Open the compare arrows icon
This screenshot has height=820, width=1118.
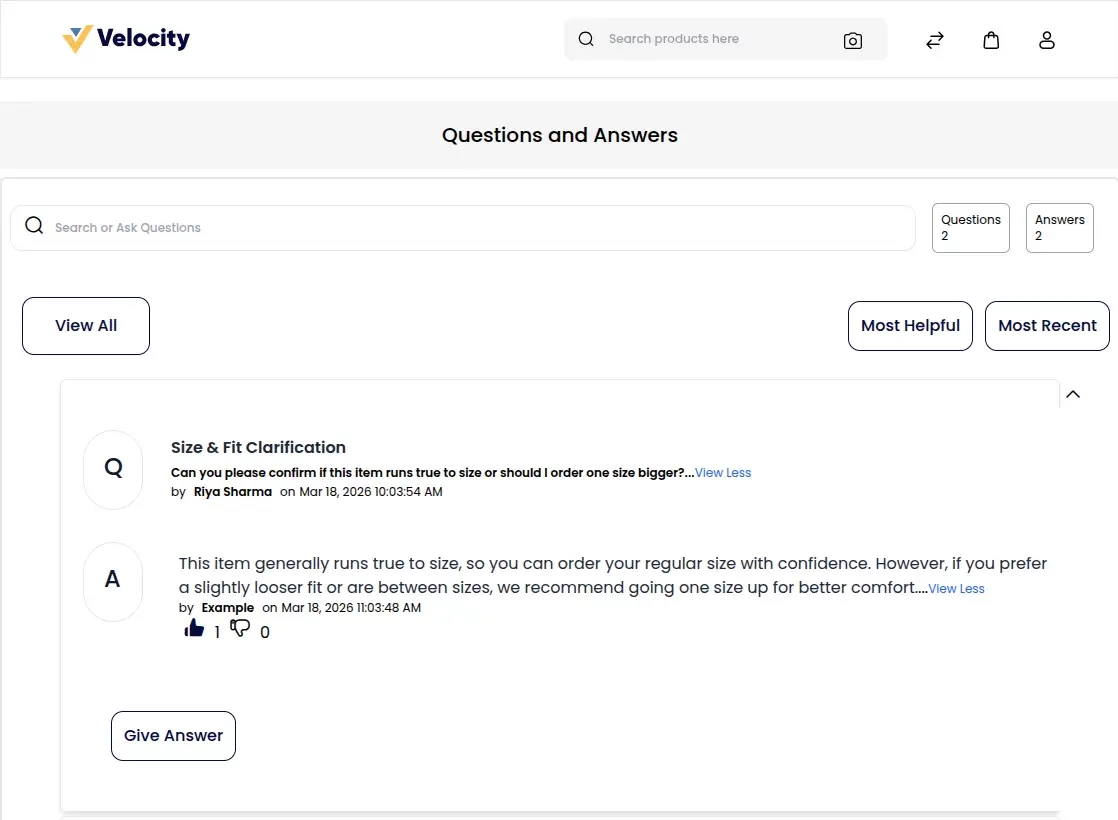pos(935,40)
